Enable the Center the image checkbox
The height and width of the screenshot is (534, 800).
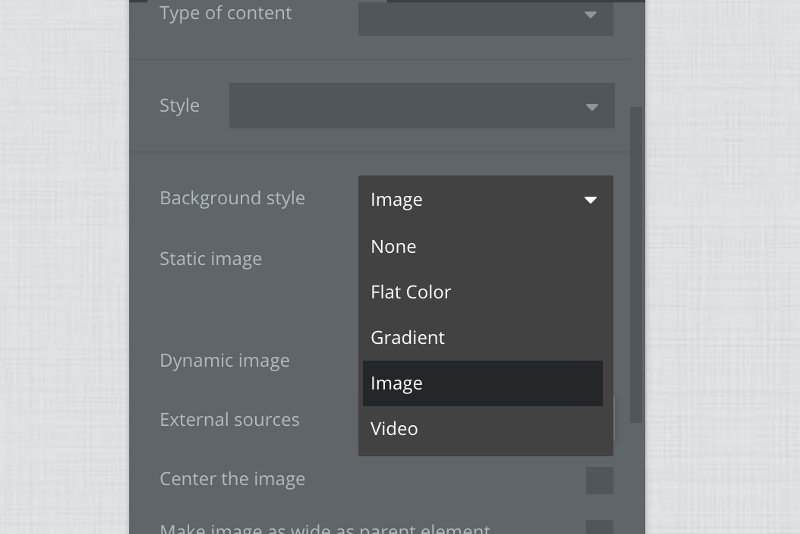tap(599, 480)
